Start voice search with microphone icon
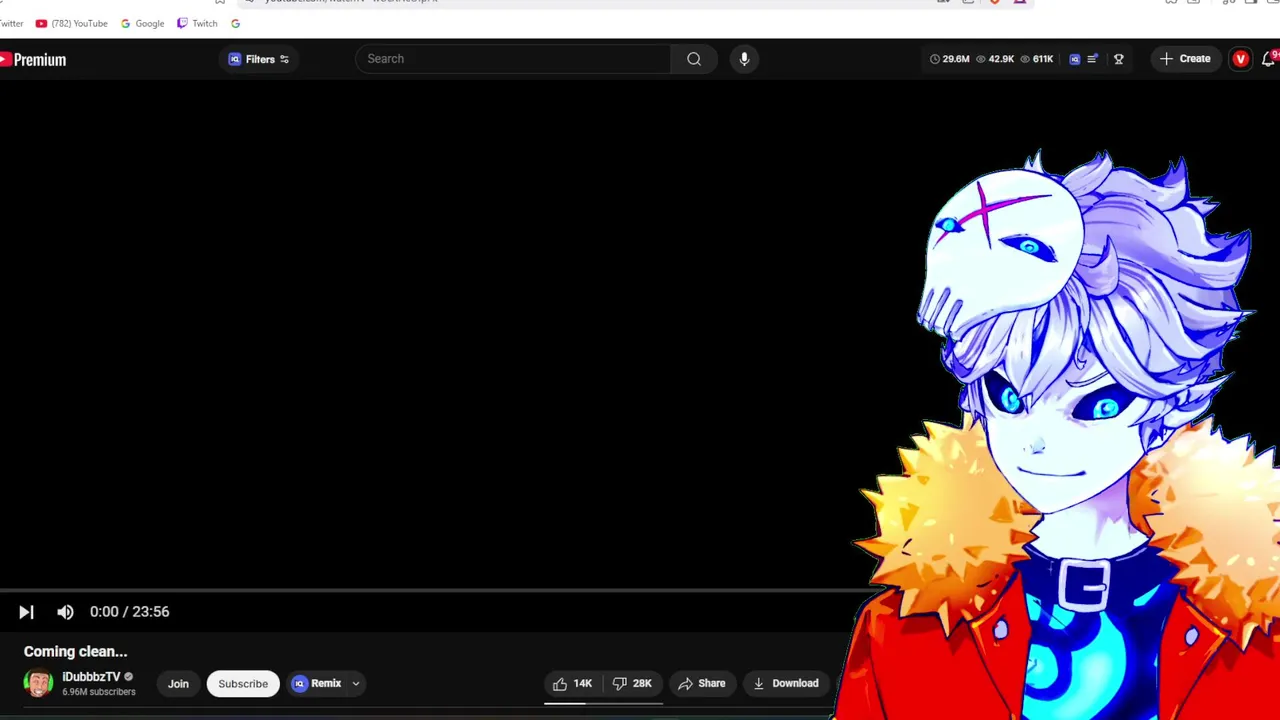Image resolution: width=1280 pixels, height=720 pixels. coord(744,59)
